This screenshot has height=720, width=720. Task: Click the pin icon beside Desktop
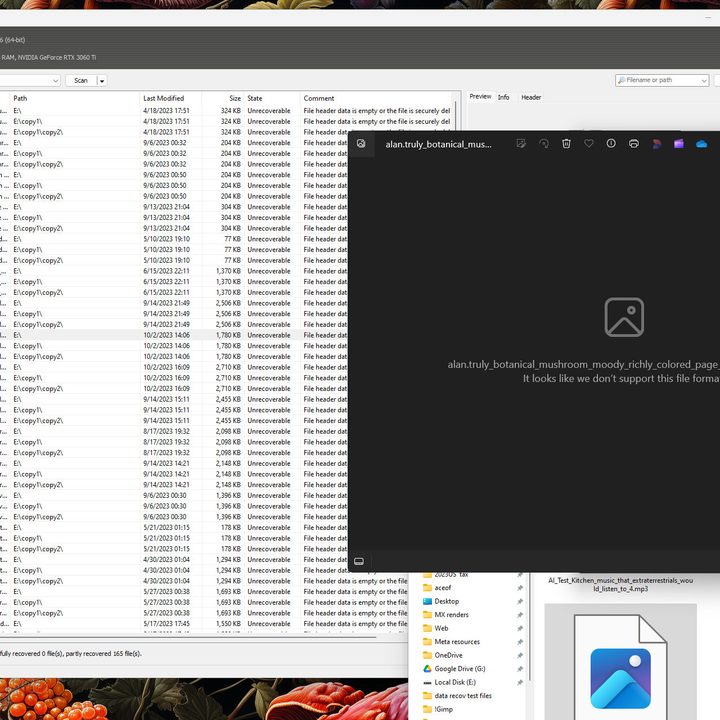520,601
